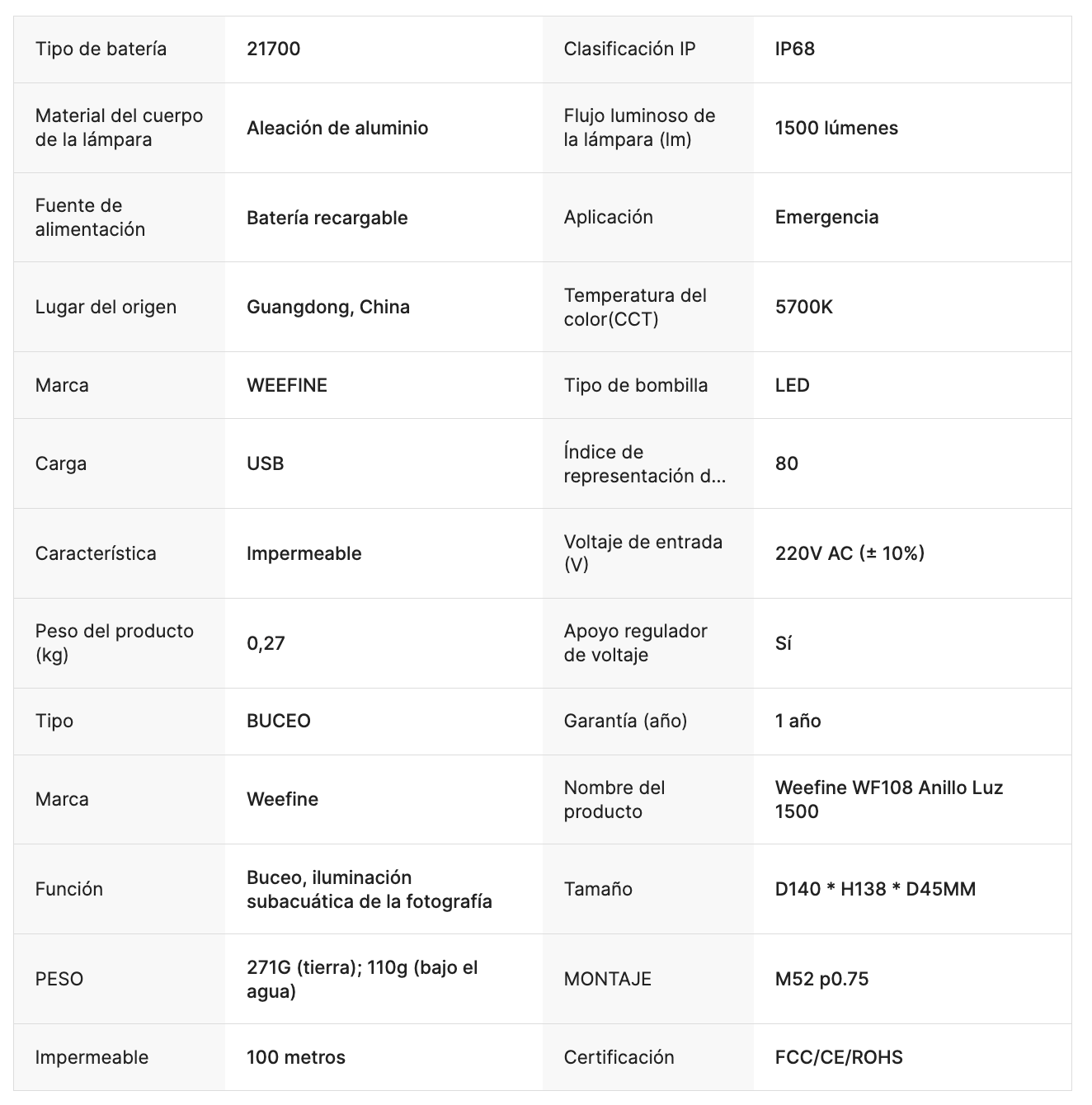Click the 'D140 * H138 * D45MM' size value
Image resolution: width=1092 pixels, height=1105 pixels.
(875, 889)
